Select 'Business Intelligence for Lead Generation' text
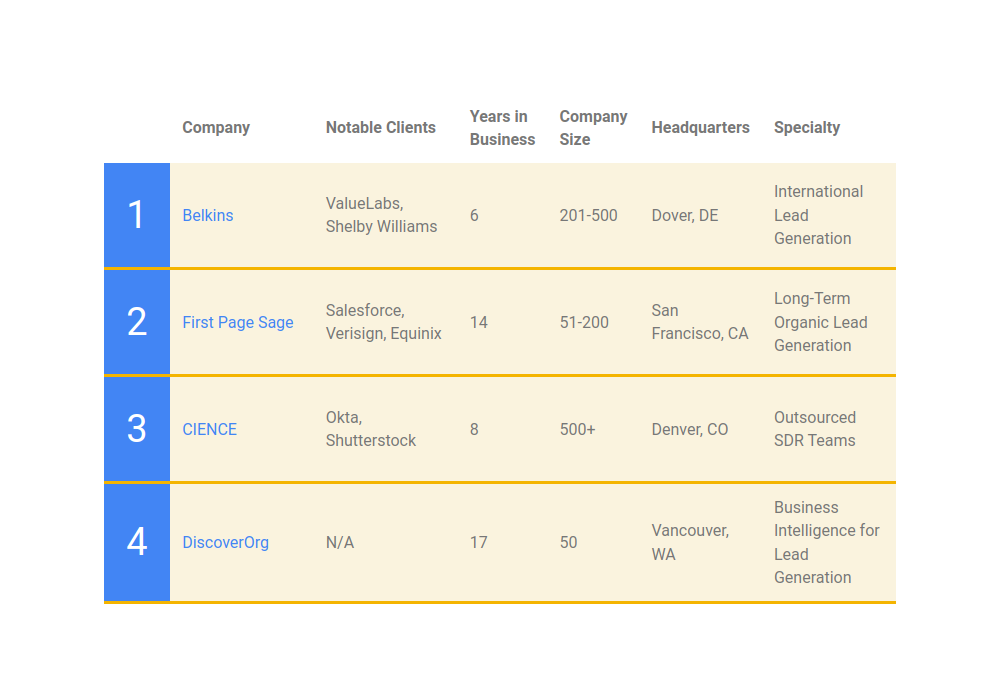Screen dimensions: 990x700 826,542
